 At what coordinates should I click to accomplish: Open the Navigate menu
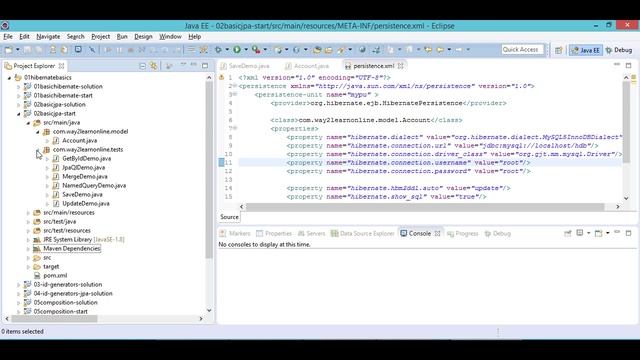tap(48, 36)
